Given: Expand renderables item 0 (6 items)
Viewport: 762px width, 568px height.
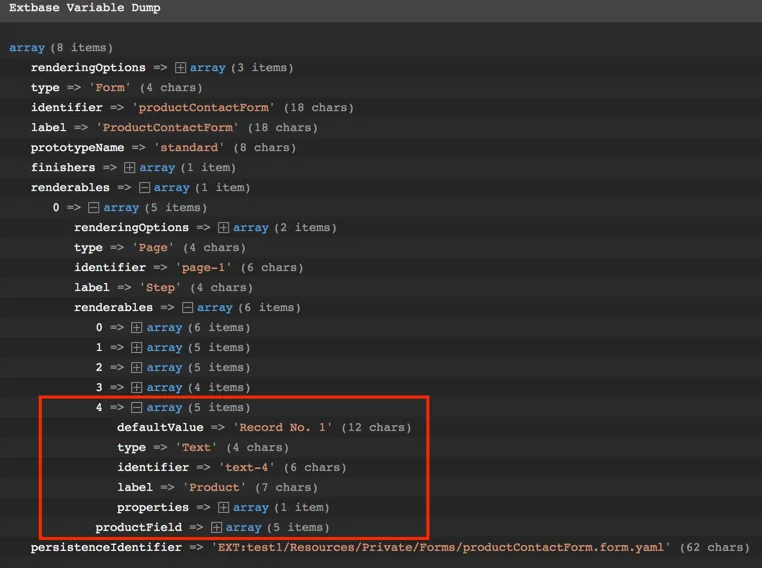Looking at the screenshot, I should (137, 327).
